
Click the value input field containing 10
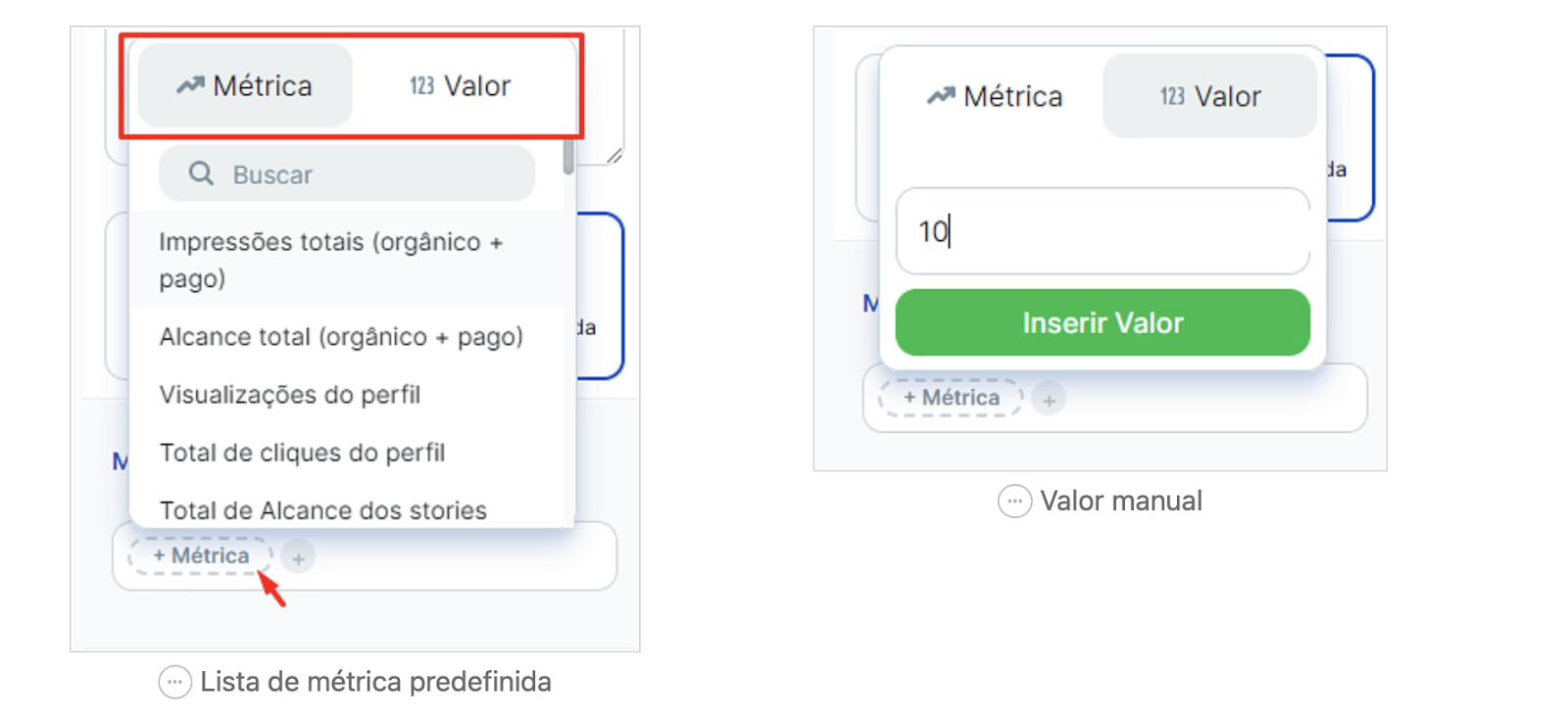click(x=1102, y=231)
